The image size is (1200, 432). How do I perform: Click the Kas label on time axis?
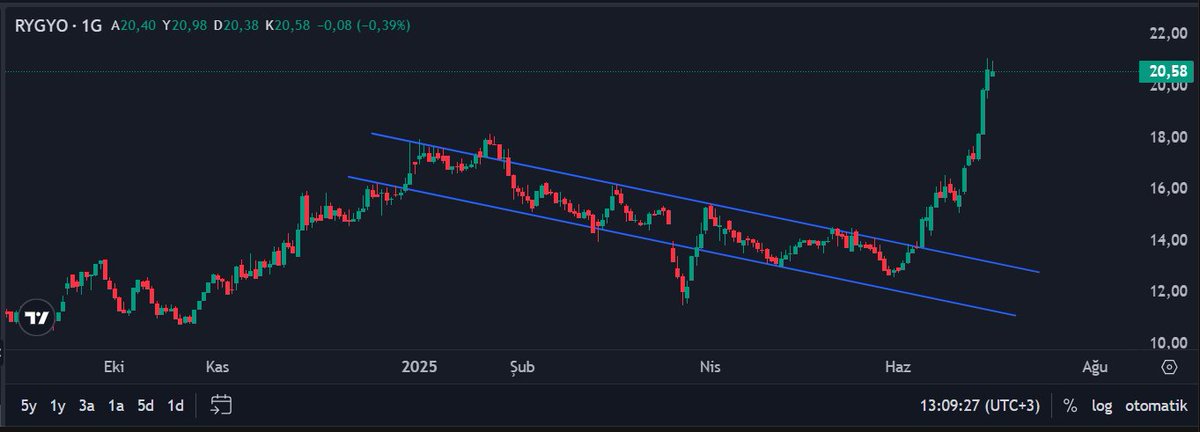click(217, 367)
